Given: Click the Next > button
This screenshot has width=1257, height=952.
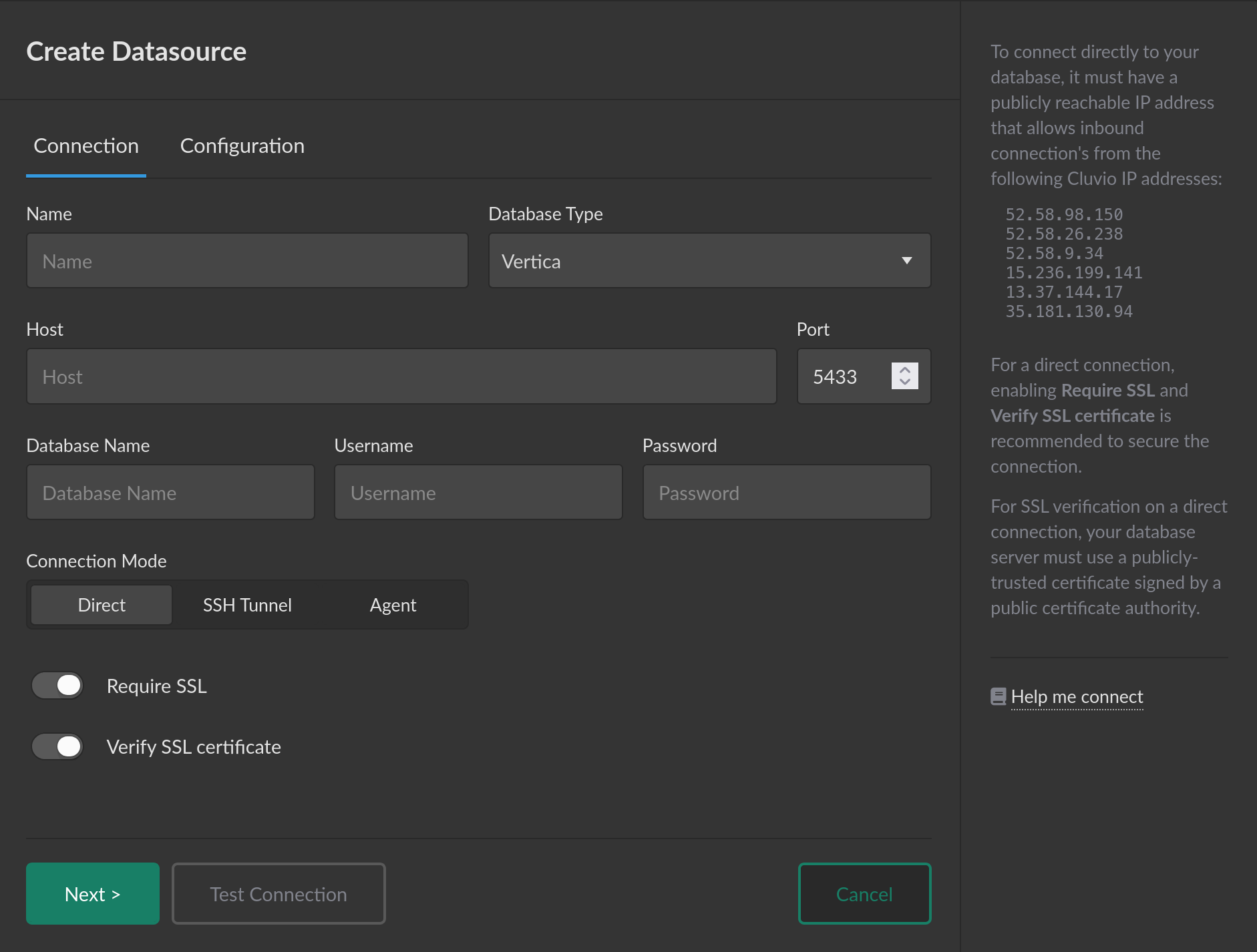Looking at the screenshot, I should [x=93, y=894].
